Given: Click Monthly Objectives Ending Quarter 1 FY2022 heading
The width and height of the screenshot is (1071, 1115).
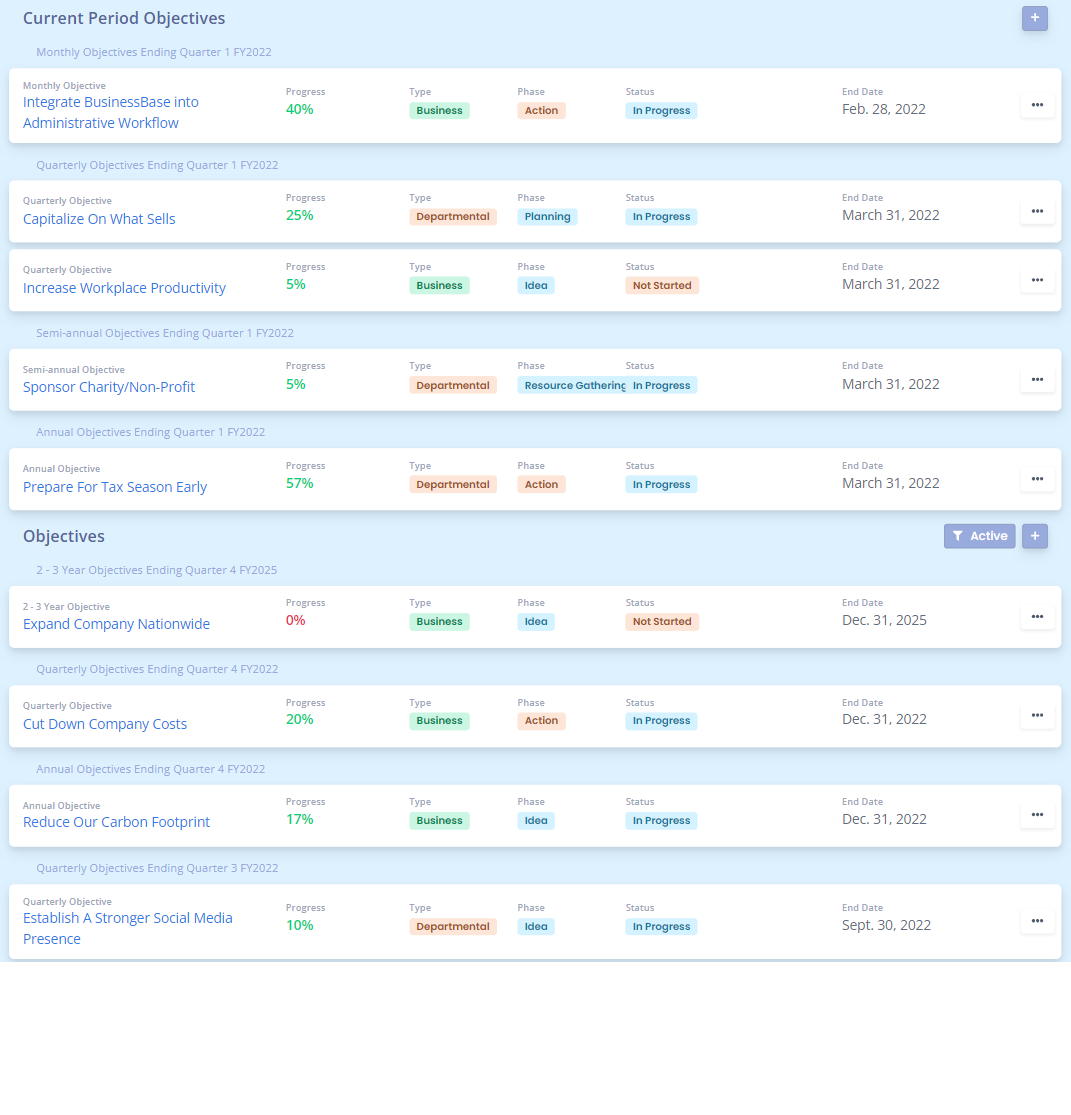Looking at the screenshot, I should (x=154, y=52).
